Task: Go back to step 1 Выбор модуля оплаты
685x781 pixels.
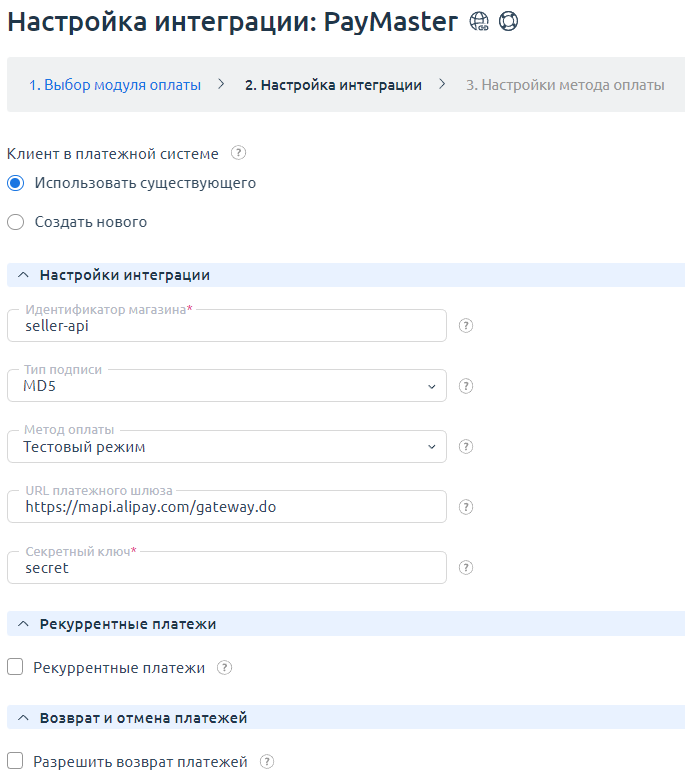Action: pyautogui.click(x=114, y=85)
